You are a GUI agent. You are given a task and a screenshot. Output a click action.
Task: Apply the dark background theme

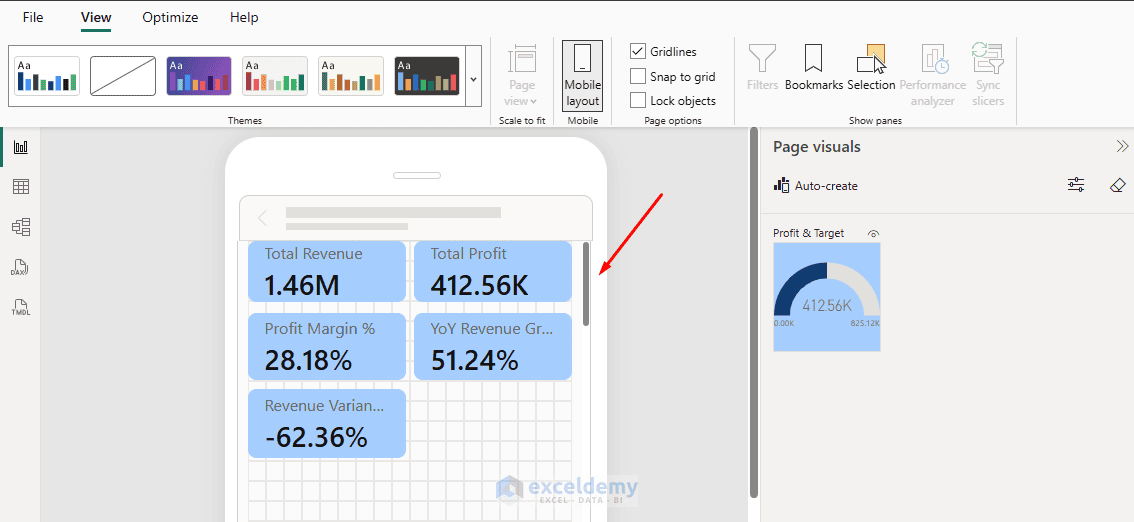(427, 76)
